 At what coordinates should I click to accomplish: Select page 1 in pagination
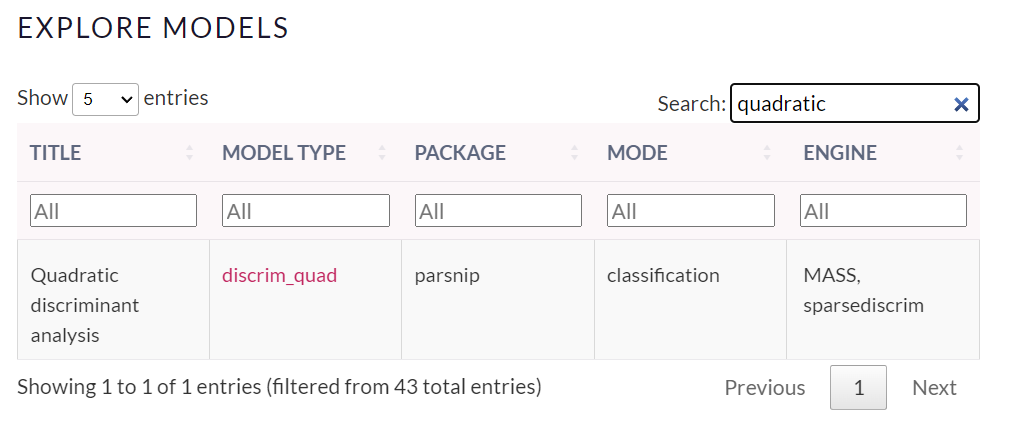[858, 388]
